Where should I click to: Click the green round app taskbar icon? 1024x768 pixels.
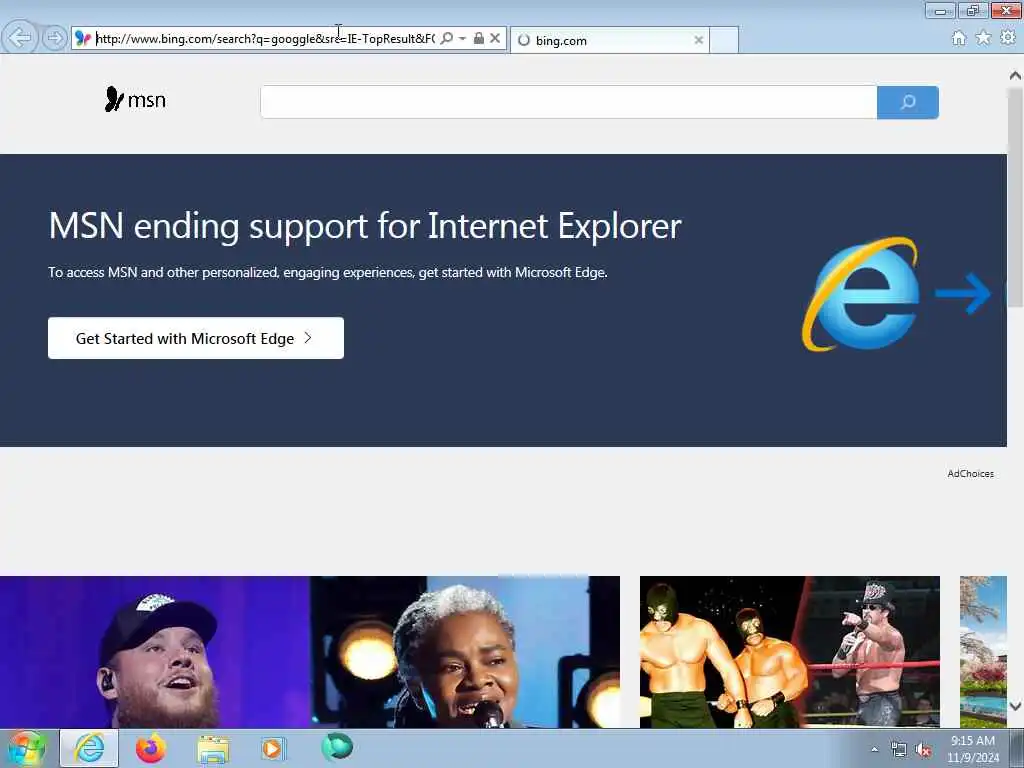click(x=337, y=747)
